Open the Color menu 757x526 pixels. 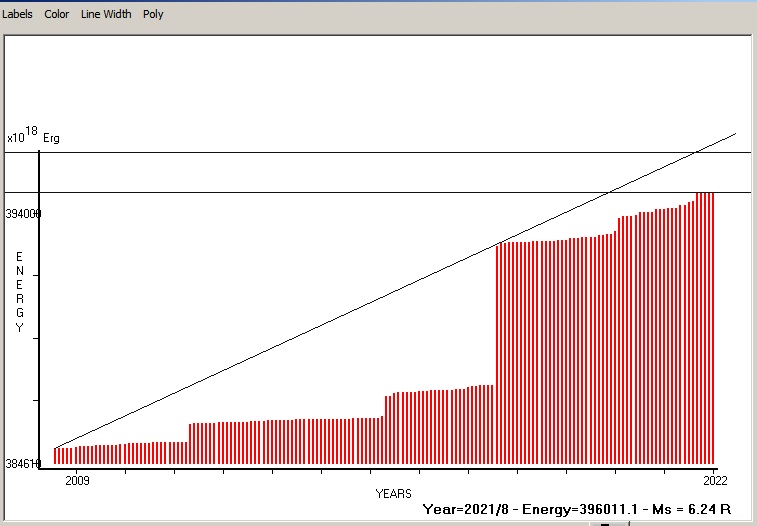point(56,14)
